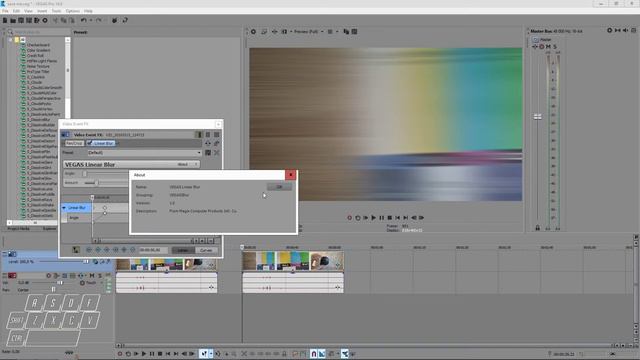The height and width of the screenshot is (360, 640).
Task: Click the Project Properties toolbar icon
Action: click(x=45, y=20)
